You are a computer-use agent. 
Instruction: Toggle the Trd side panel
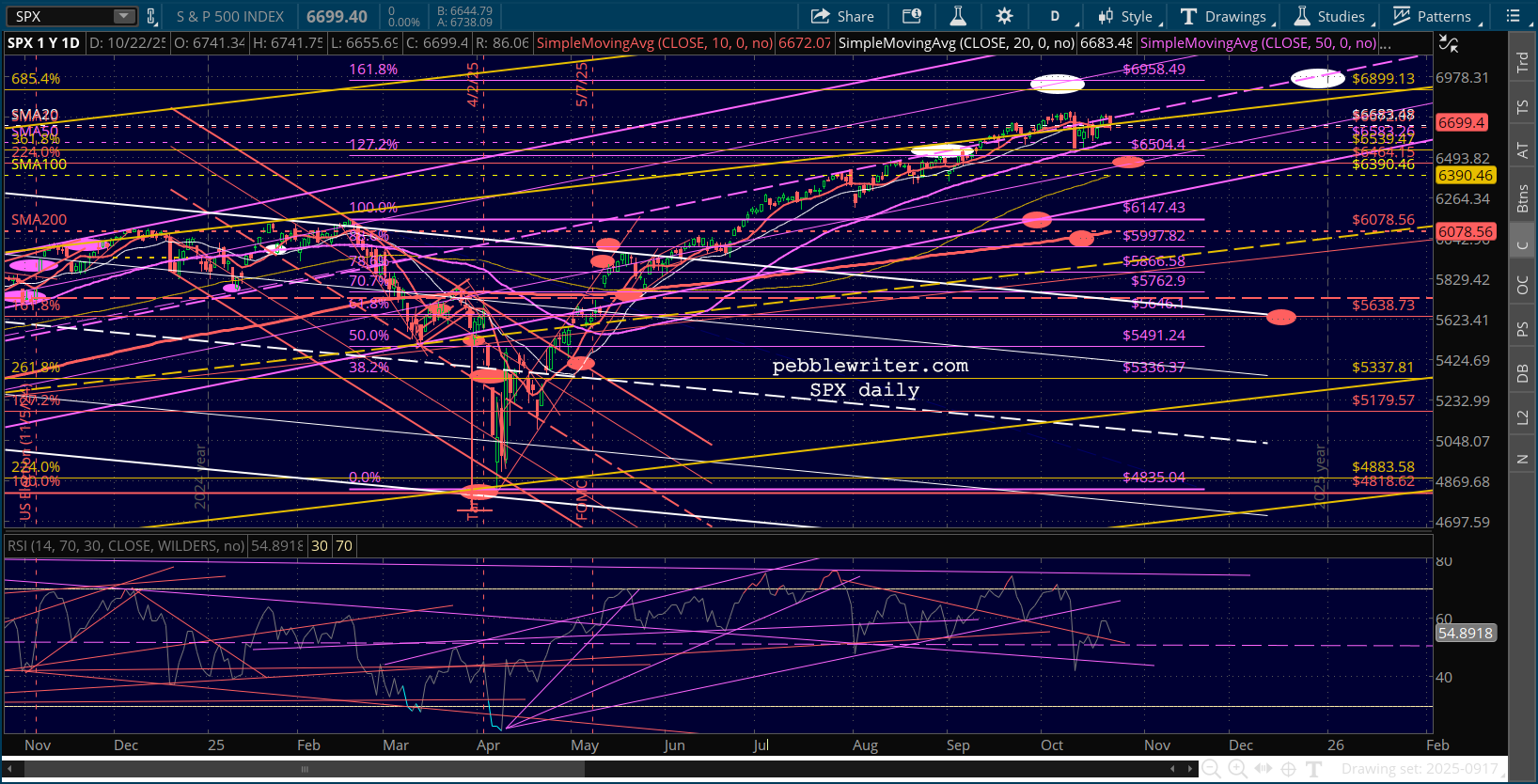tap(1522, 62)
